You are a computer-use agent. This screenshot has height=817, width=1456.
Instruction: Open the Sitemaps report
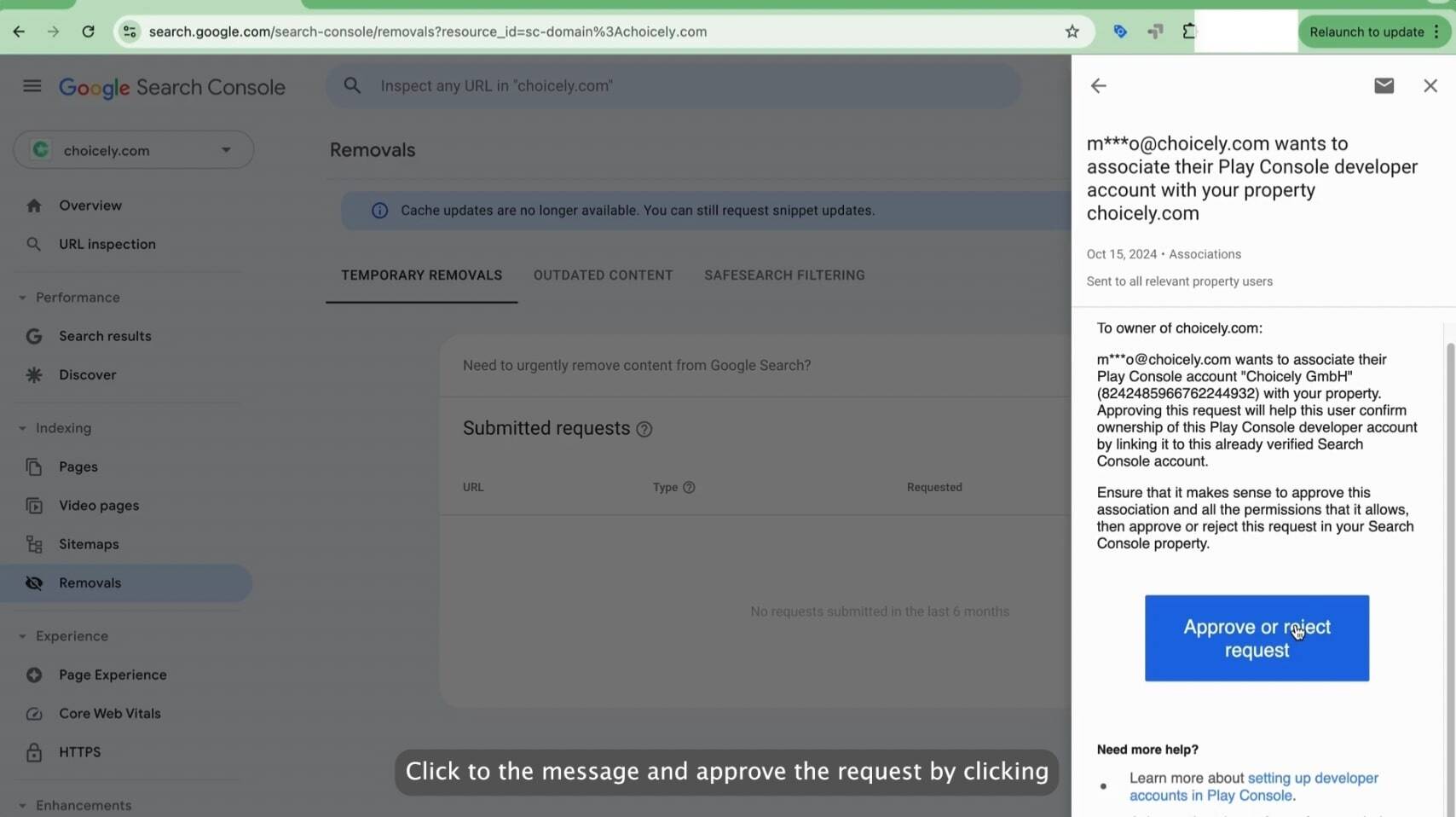pyautogui.click(x=88, y=543)
